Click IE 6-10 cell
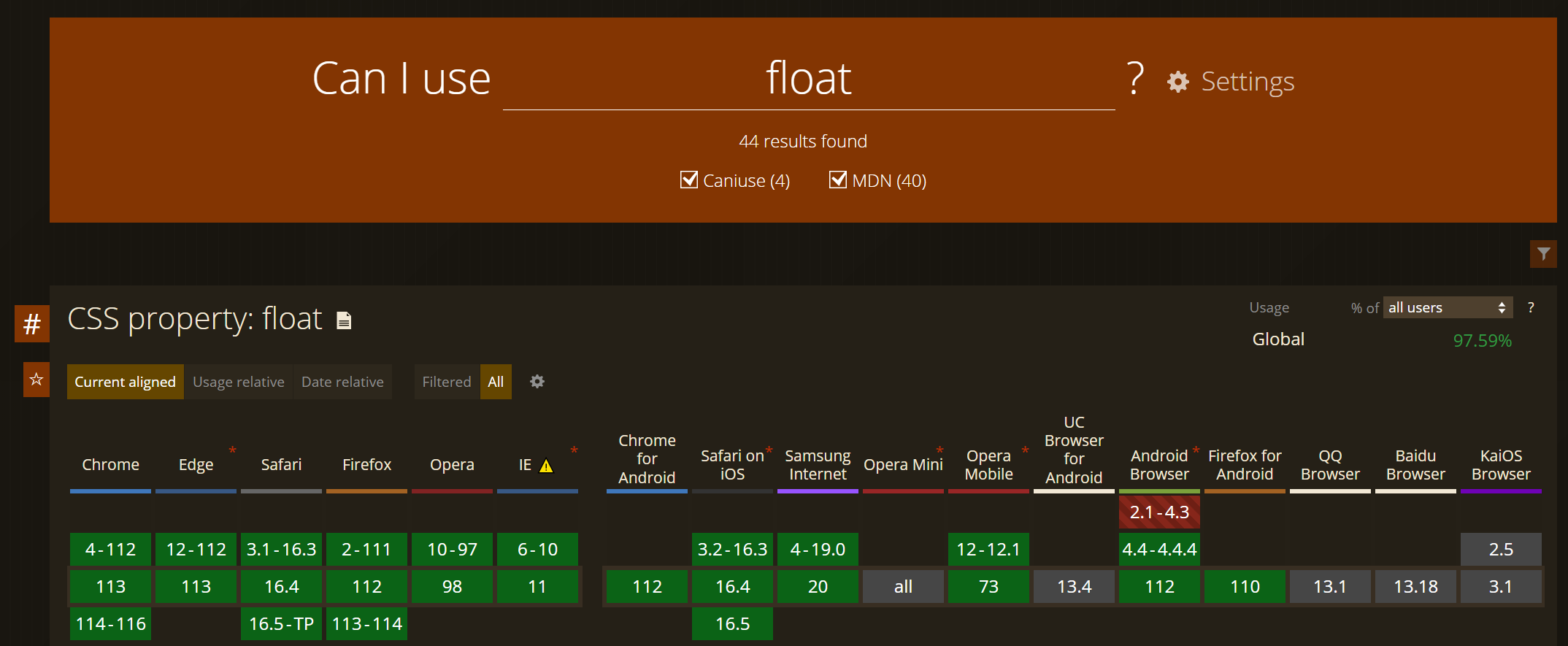Screen dimensions: 1568x646 coord(538,549)
